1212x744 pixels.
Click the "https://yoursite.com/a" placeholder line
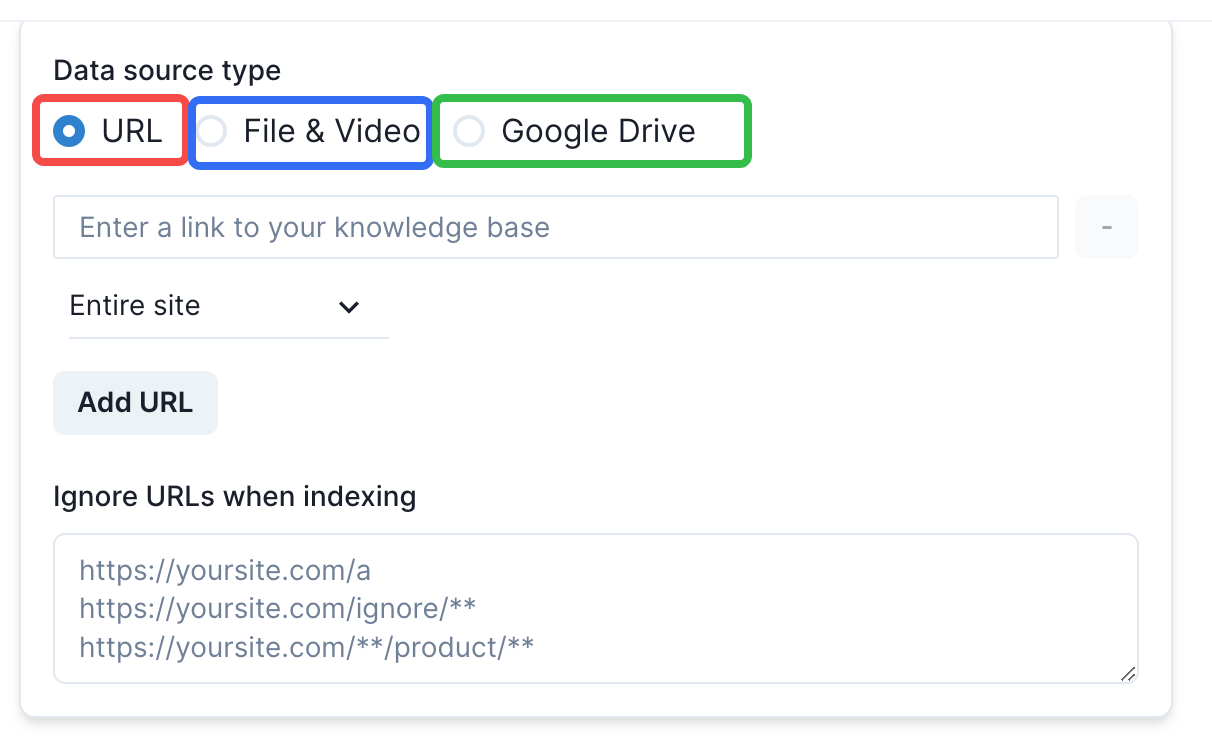pos(225,570)
